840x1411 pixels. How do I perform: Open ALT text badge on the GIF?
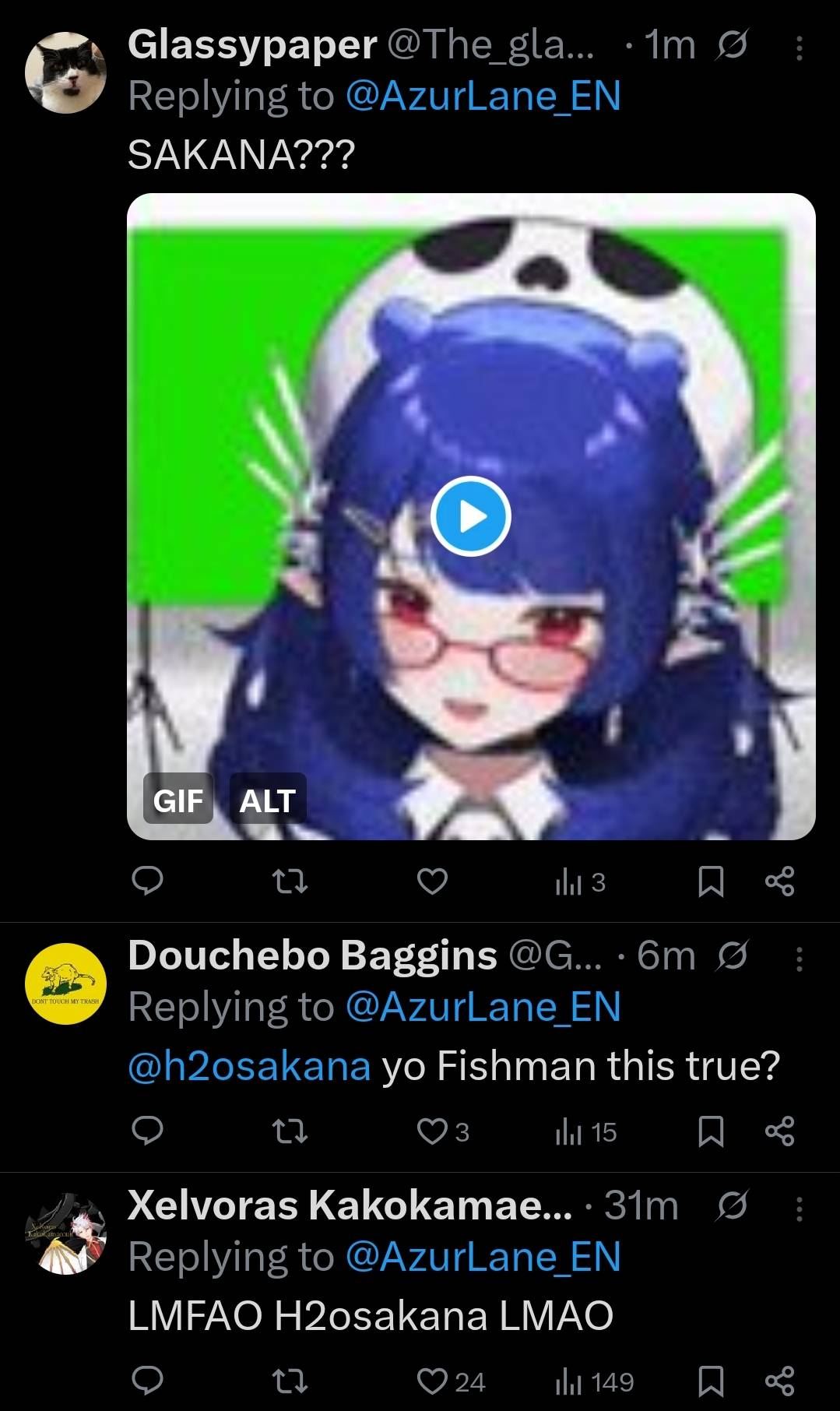click(x=267, y=800)
